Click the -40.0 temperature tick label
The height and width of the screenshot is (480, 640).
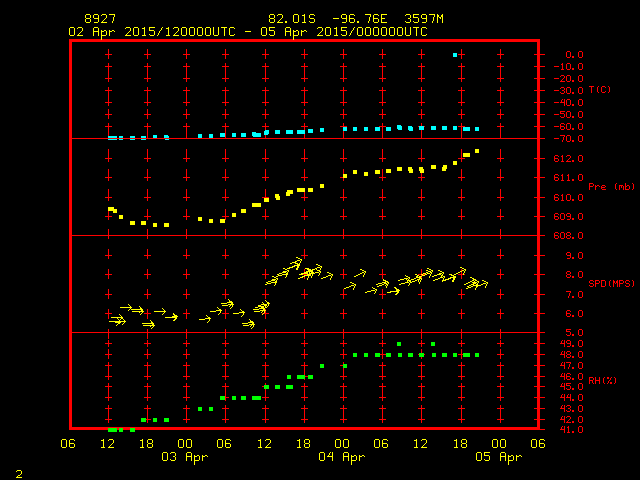[x=569, y=102]
